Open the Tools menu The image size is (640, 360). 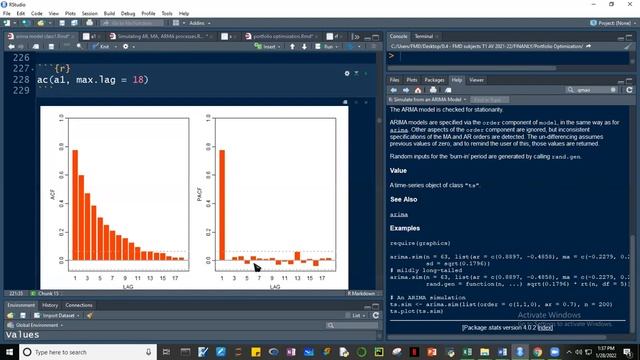(167, 13)
